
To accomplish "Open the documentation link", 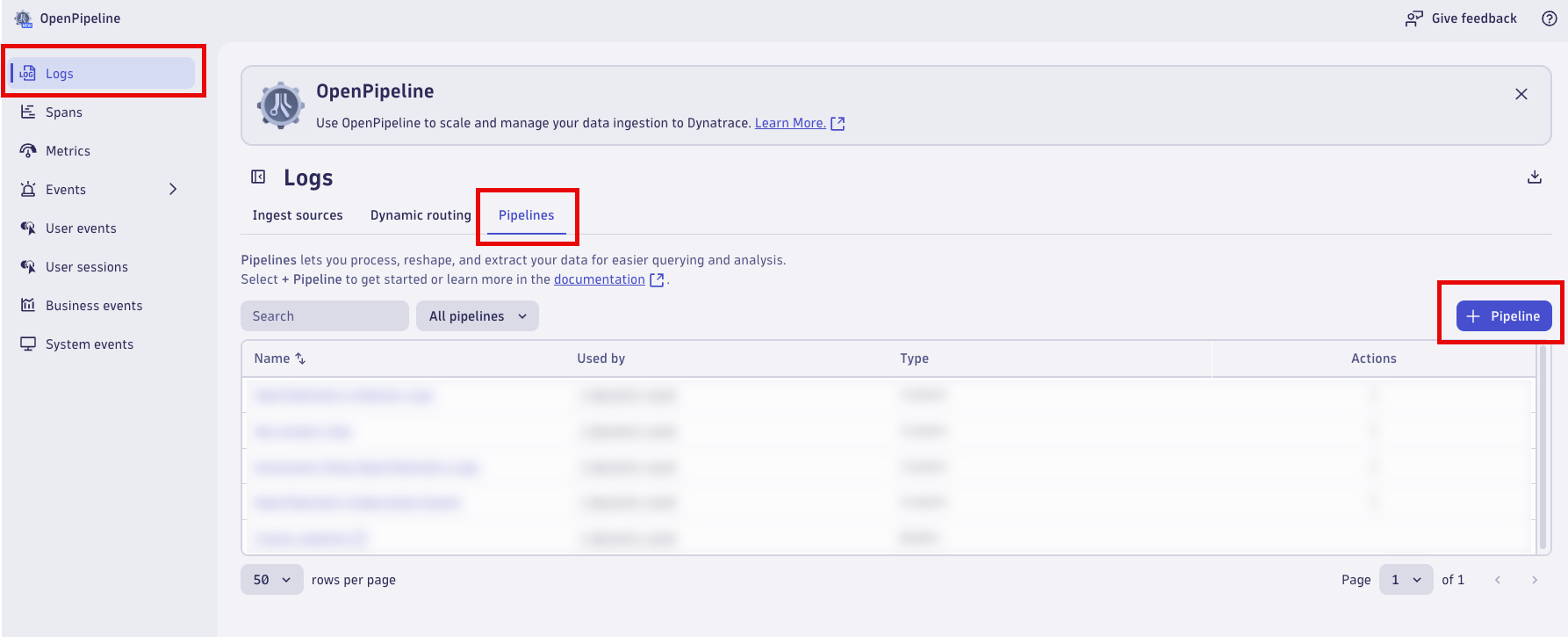I will click(600, 279).
